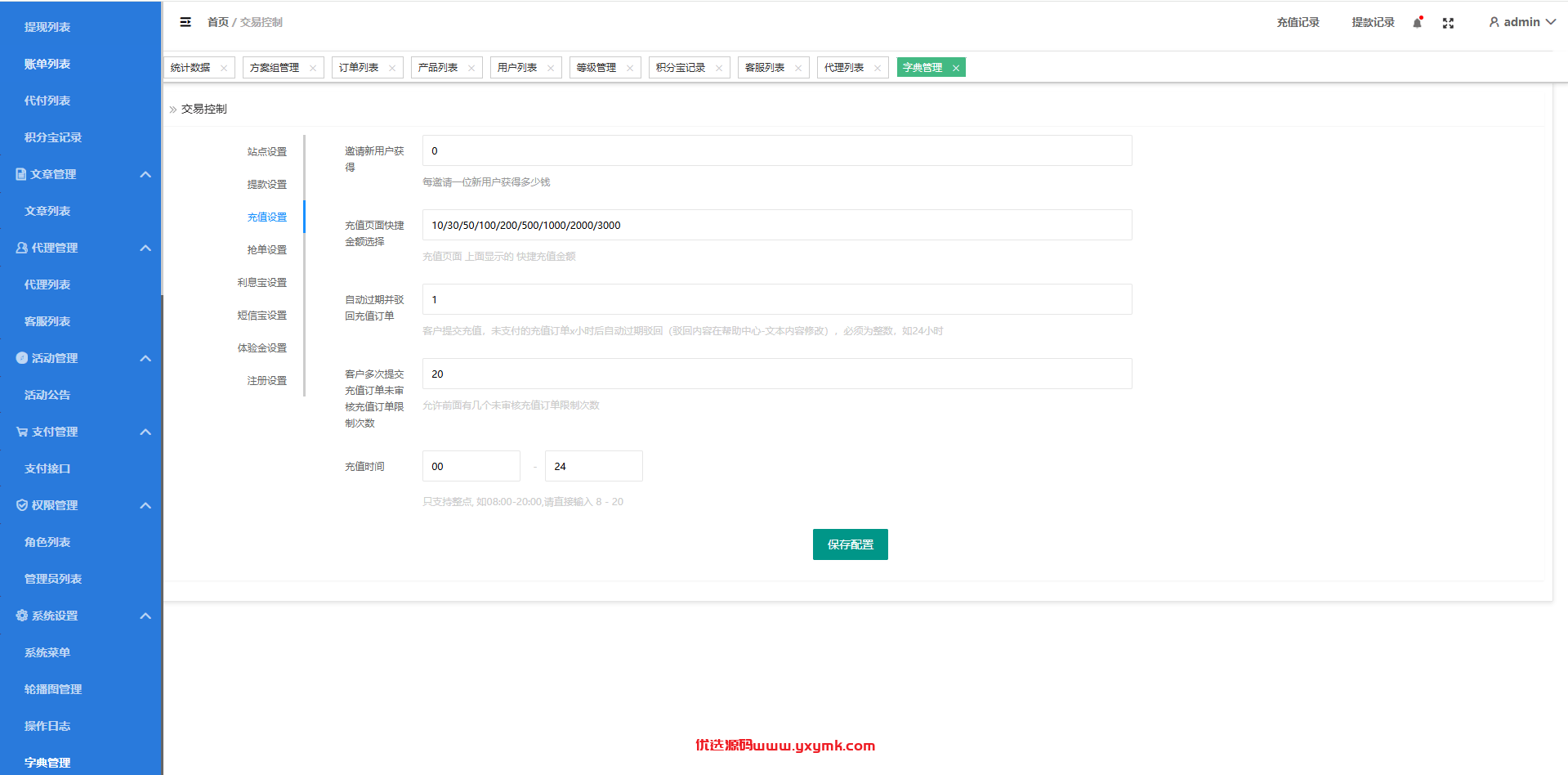Collapse the 权限管理 sidebar group

145,505
